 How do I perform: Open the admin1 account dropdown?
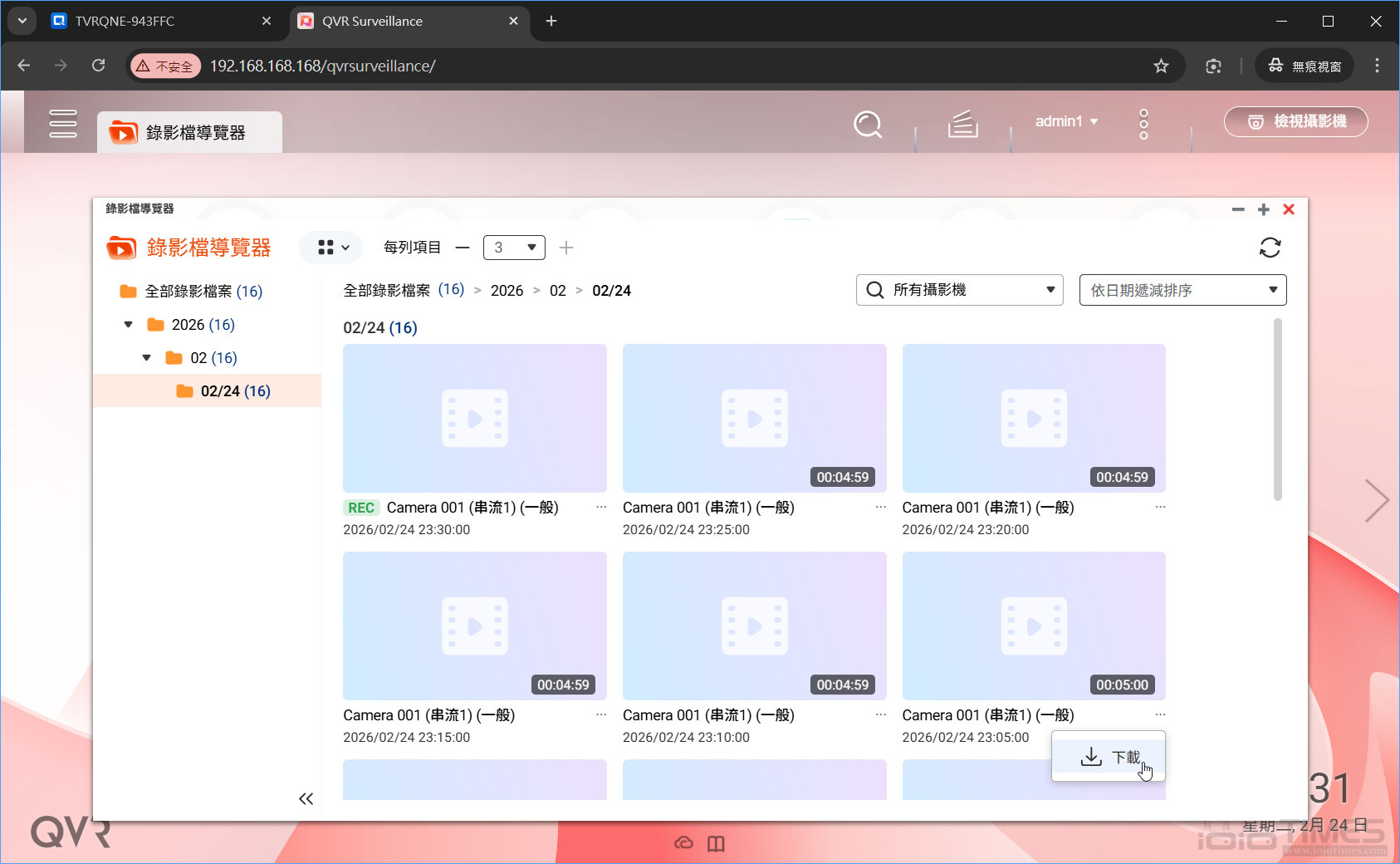[x=1065, y=121]
